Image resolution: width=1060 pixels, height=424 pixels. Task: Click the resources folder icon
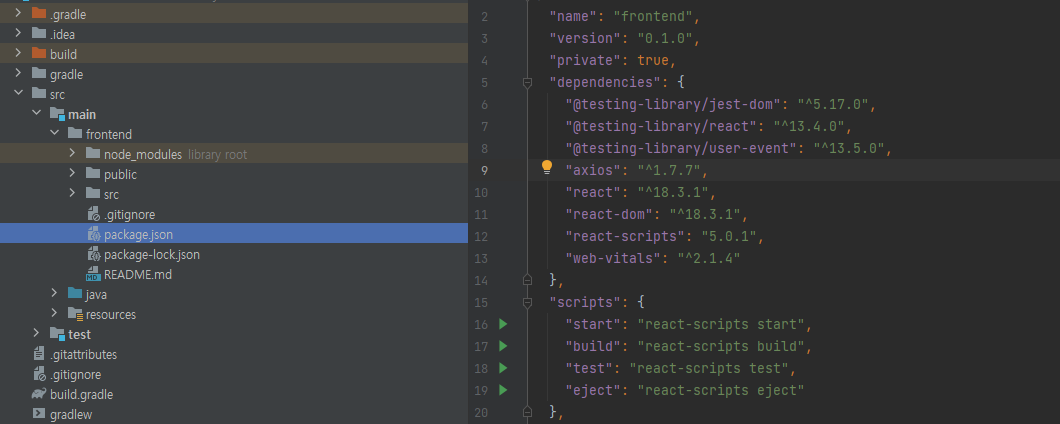click(x=75, y=314)
